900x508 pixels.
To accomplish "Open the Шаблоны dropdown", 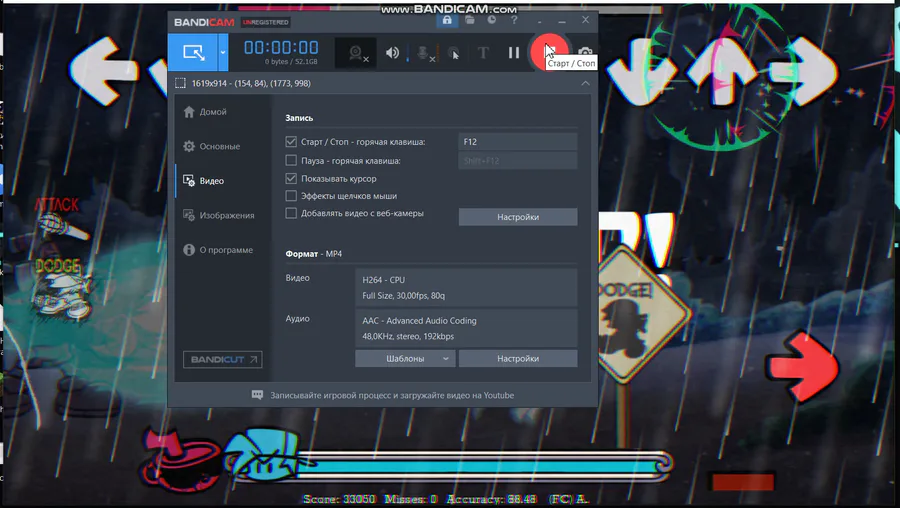I will [405, 358].
